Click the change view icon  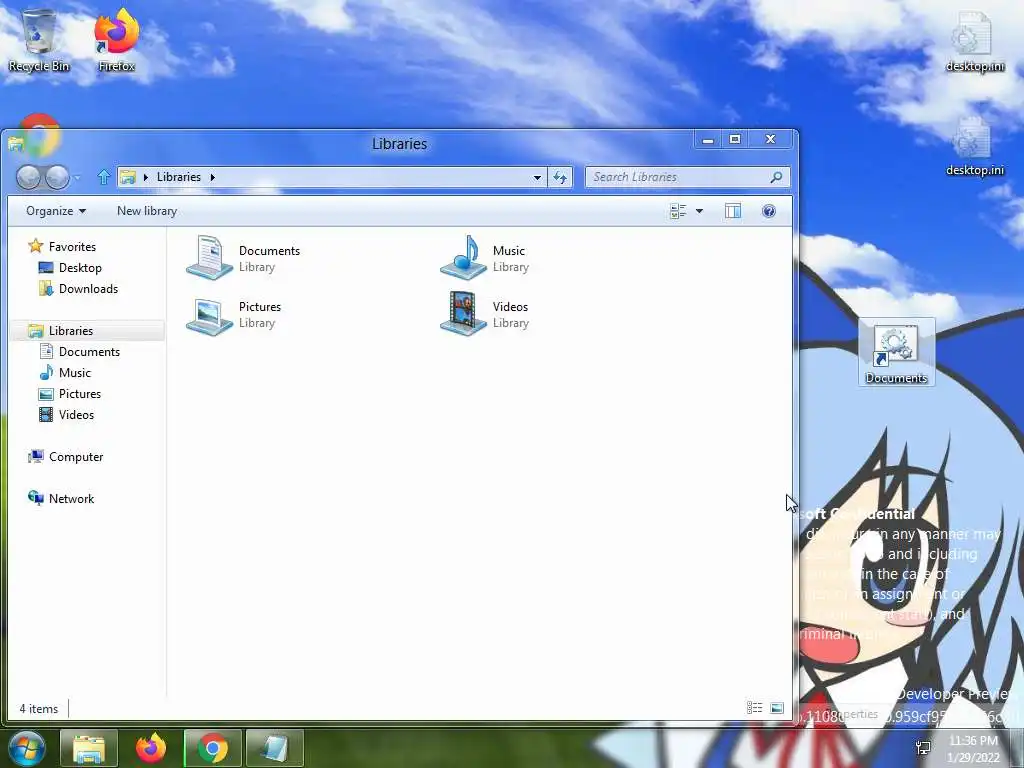678,211
